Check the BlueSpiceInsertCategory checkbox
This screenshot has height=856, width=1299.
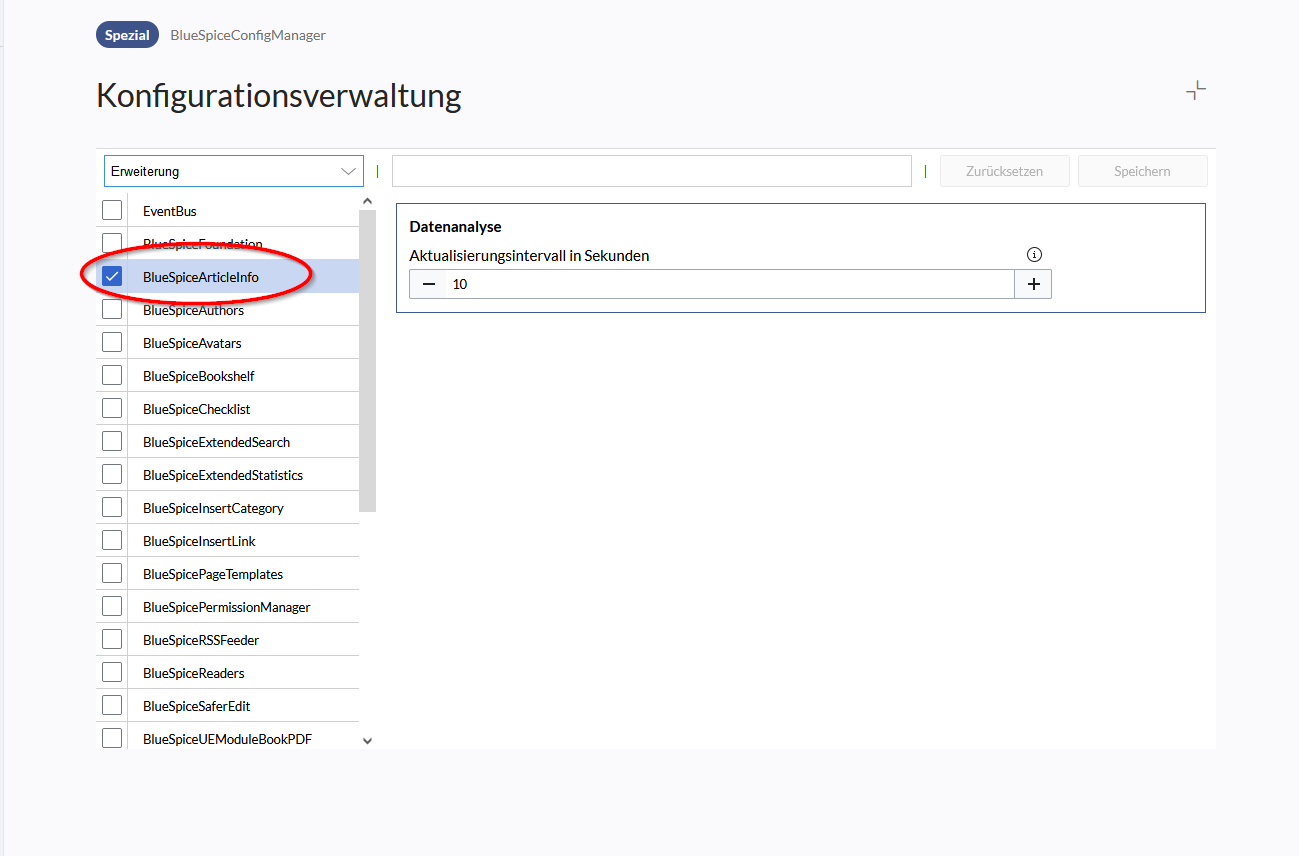pos(112,507)
